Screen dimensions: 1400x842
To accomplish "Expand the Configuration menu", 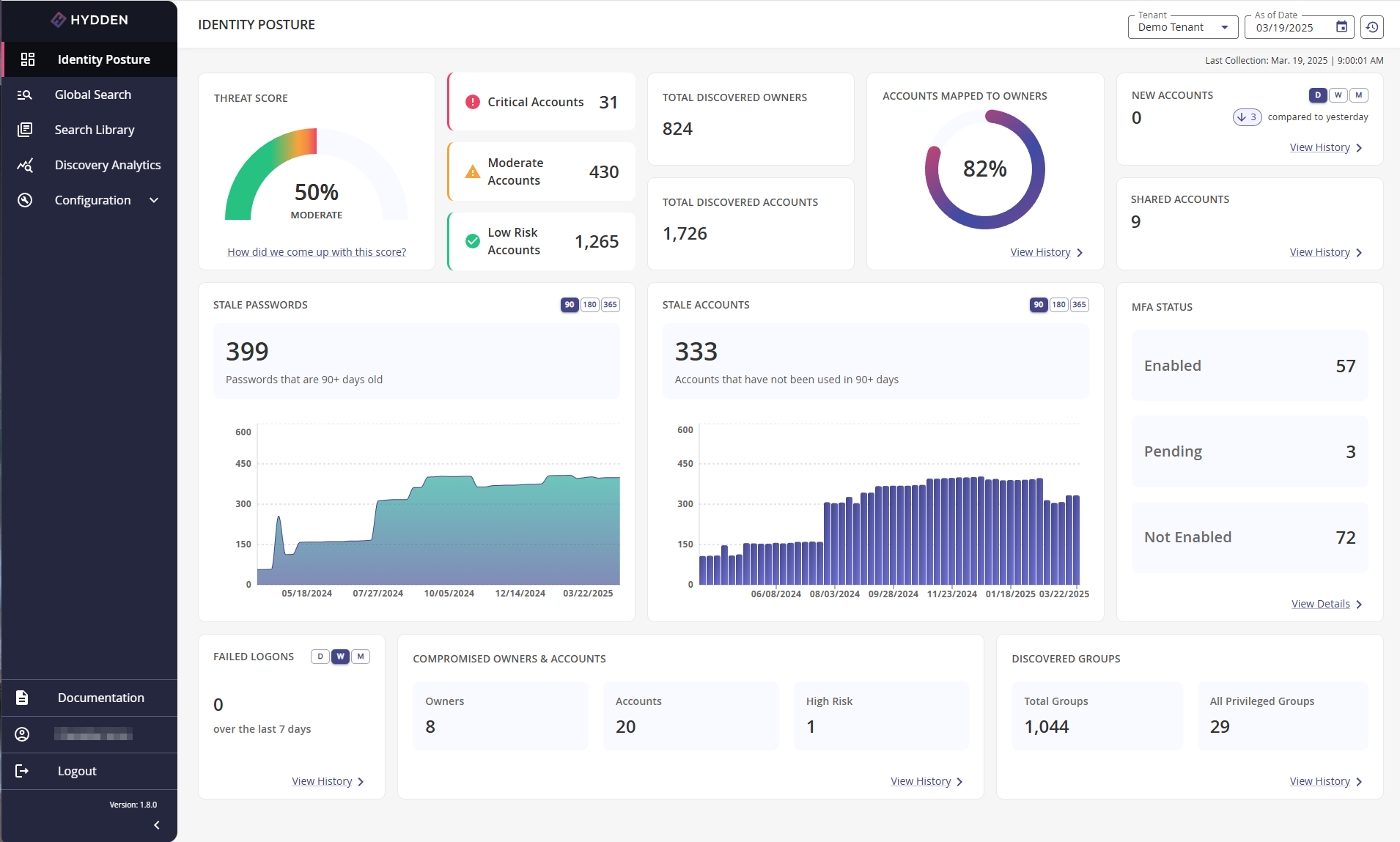I will click(92, 199).
